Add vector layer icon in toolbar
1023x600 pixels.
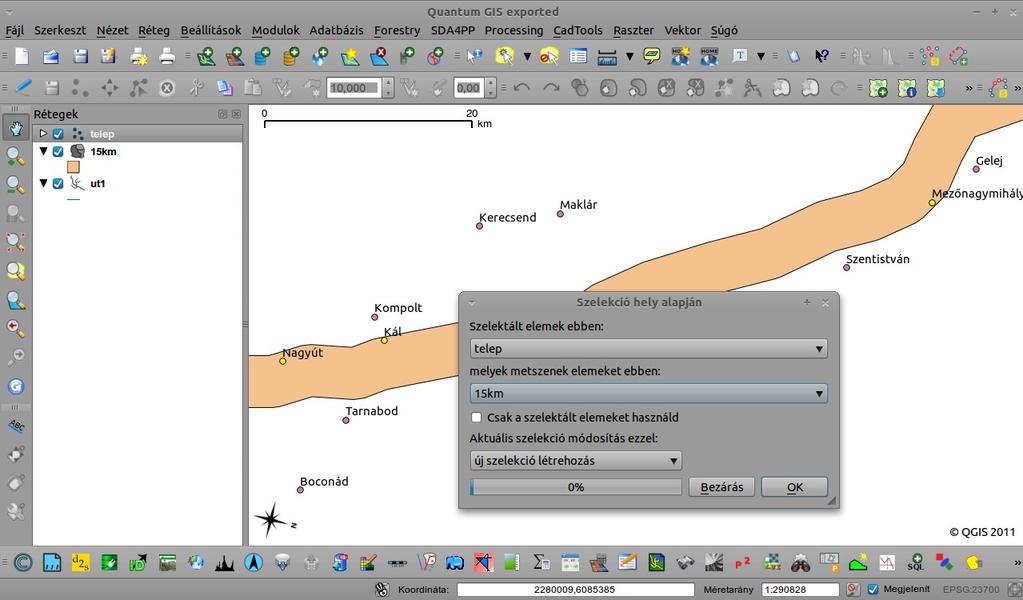[206, 56]
